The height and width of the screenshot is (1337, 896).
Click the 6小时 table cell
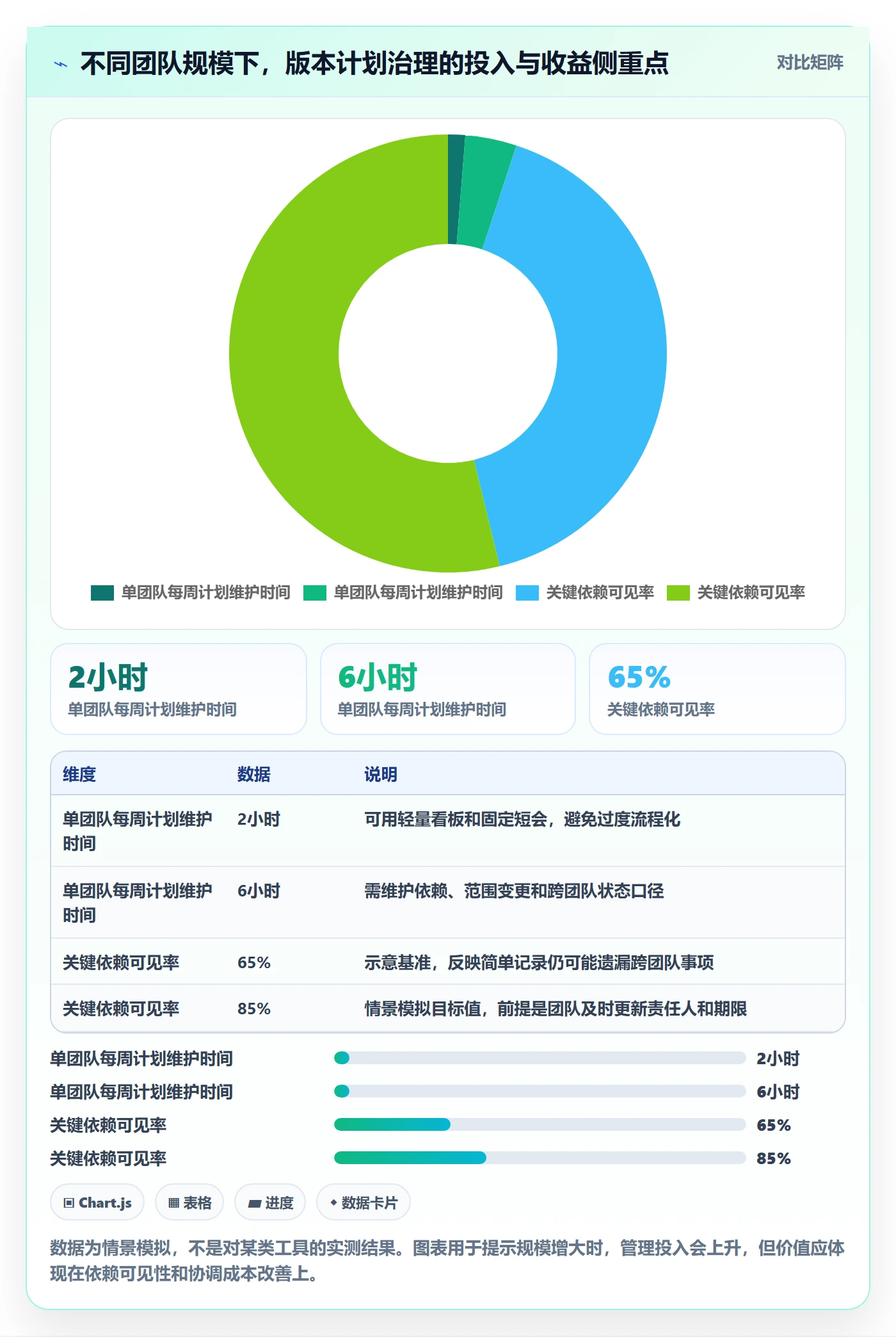coord(259,891)
